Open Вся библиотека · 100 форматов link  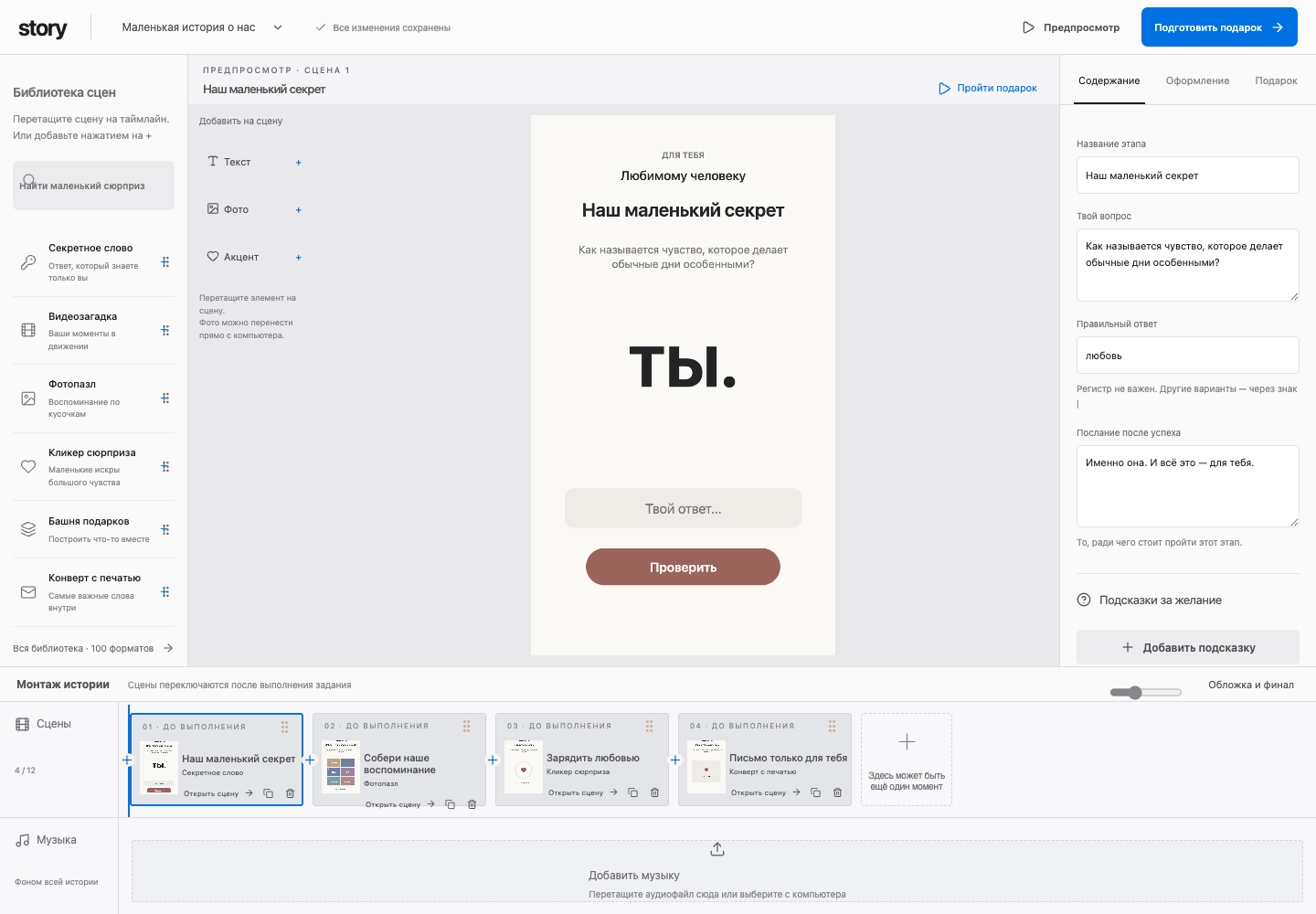click(93, 648)
